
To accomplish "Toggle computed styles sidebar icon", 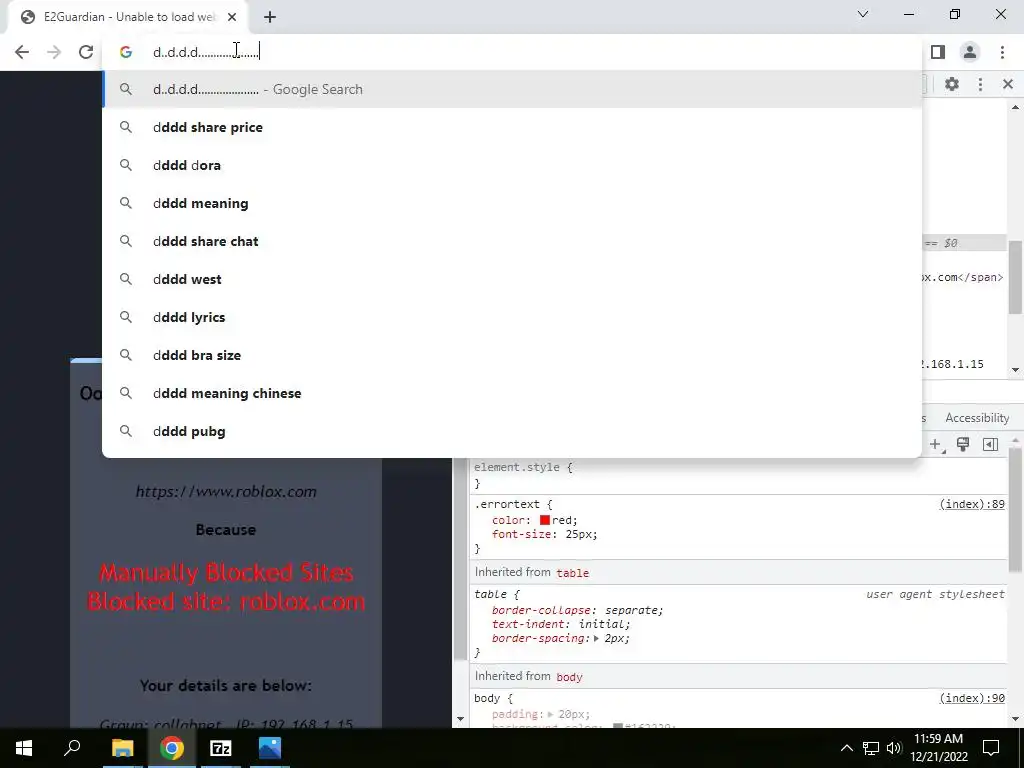I will click(x=990, y=445).
